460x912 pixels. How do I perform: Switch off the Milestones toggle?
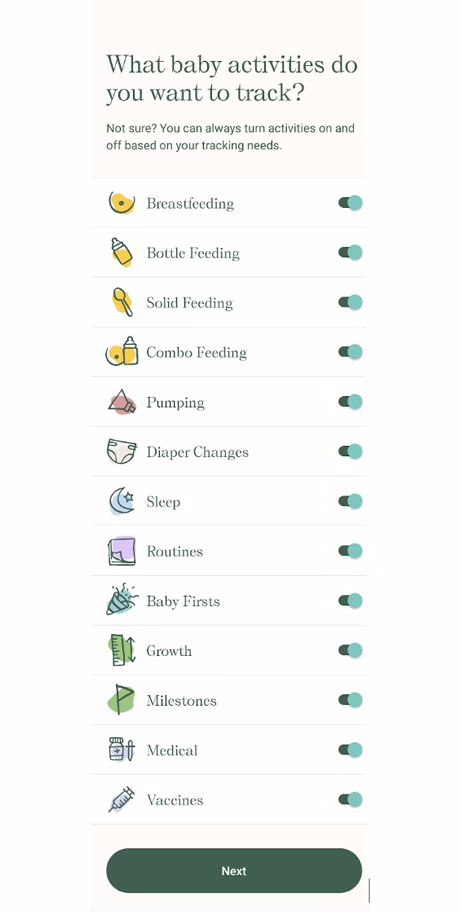(x=350, y=700)
